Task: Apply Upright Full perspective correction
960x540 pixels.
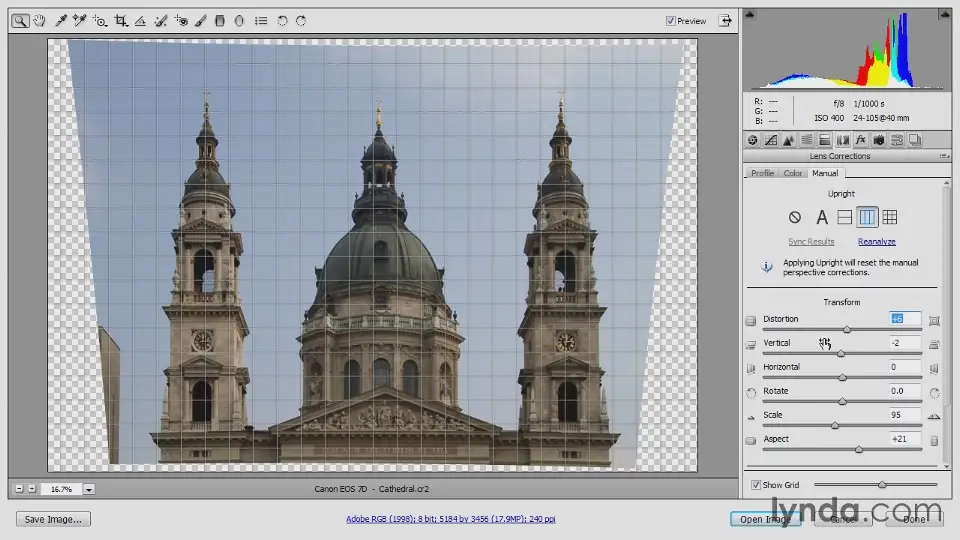Action: tap(890, 217)
